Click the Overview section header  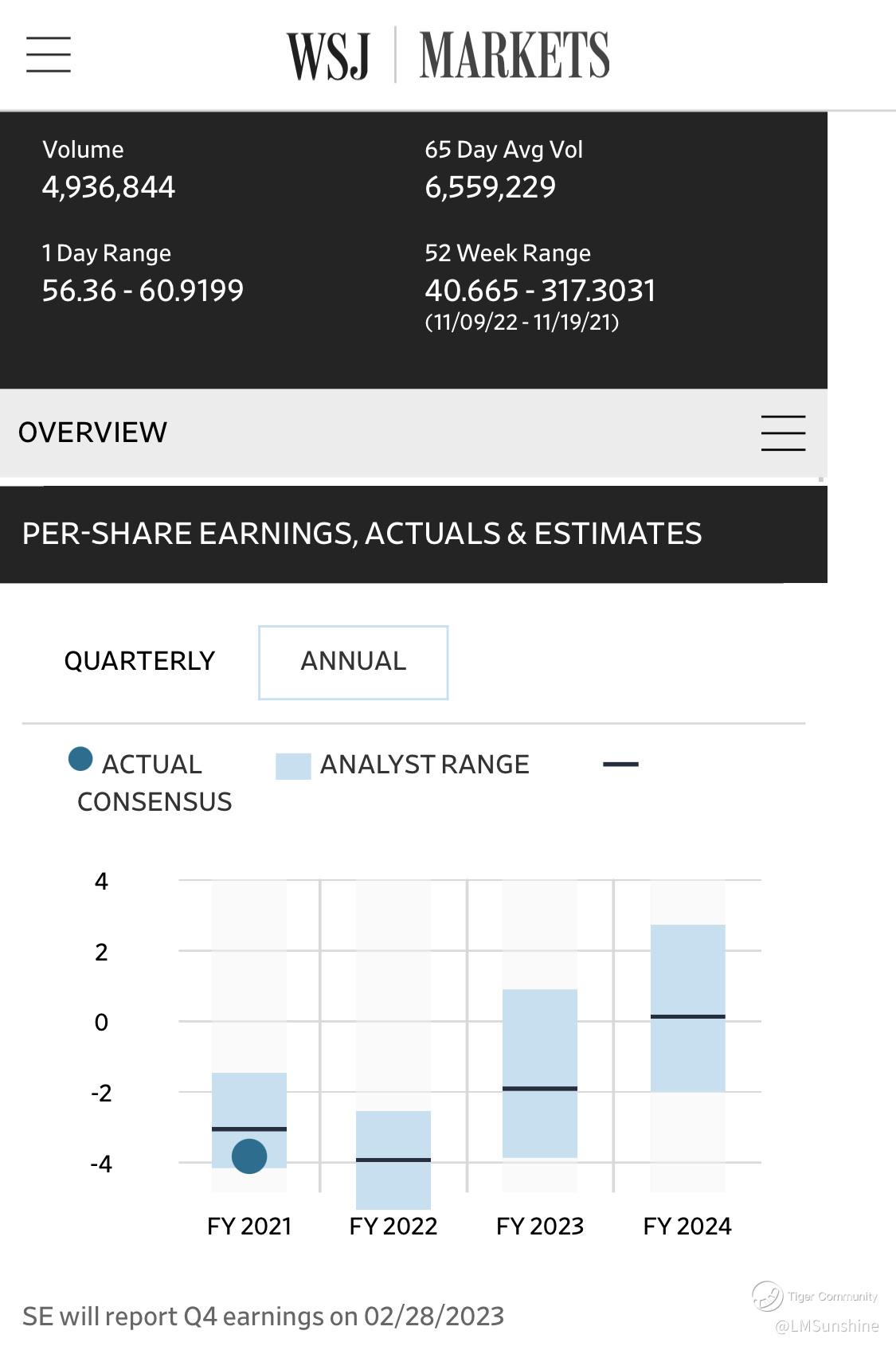pos(93,432)
